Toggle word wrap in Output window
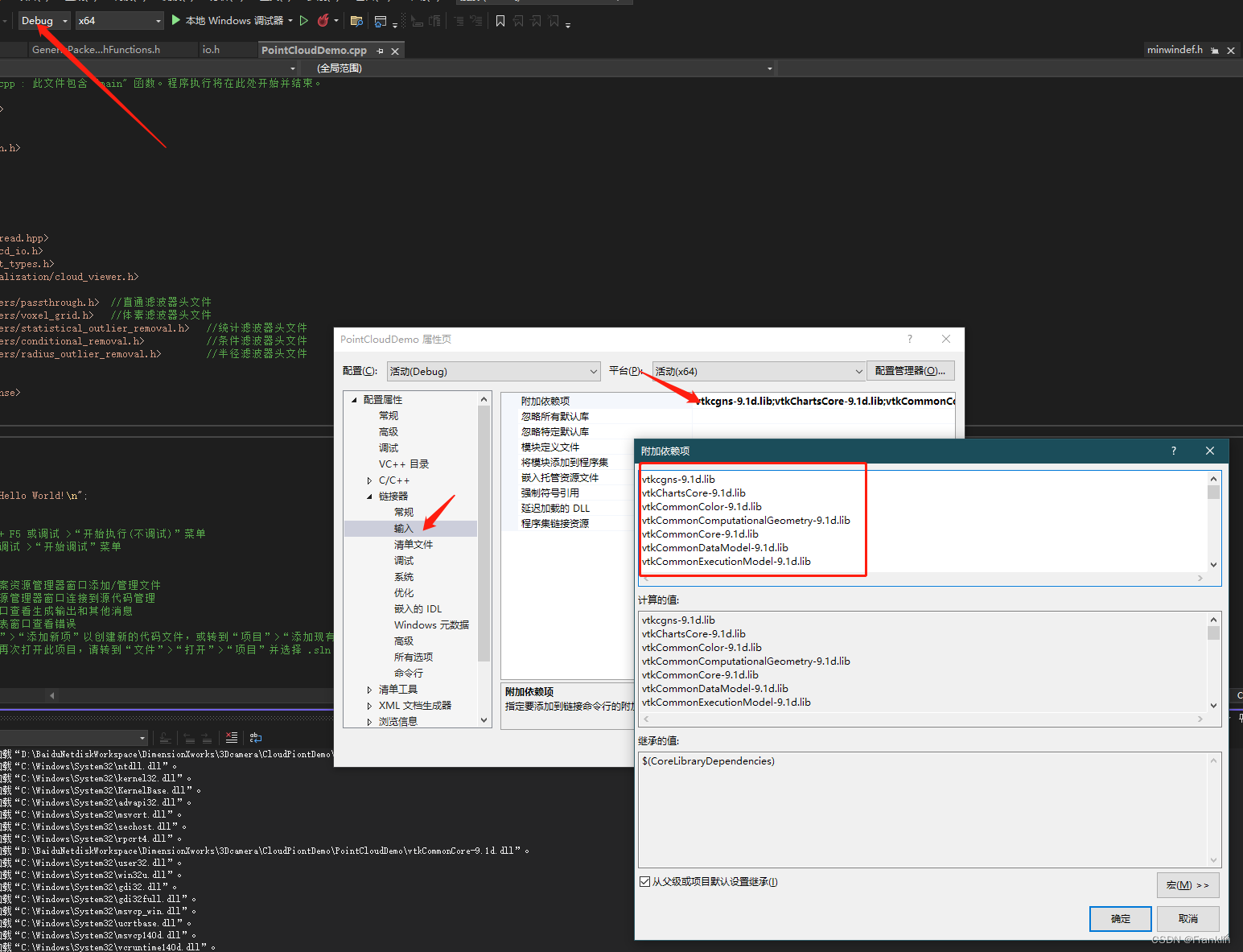Viewport: 1243px width, 952px height. [256, 737]
